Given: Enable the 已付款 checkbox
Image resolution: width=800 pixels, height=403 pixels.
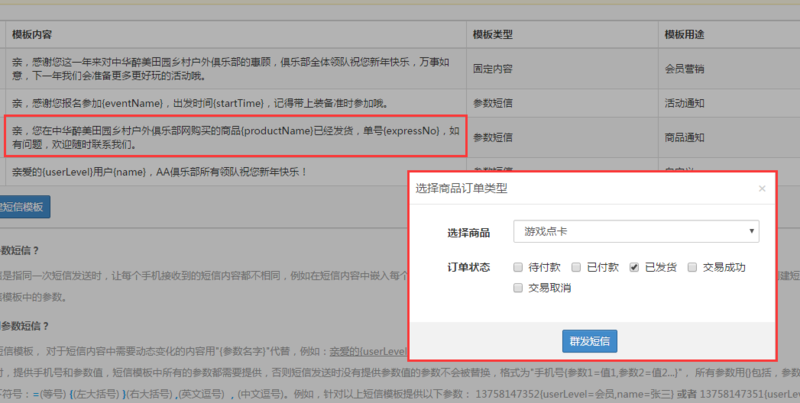Looking at the screenshot, I should tap(576, 268).
